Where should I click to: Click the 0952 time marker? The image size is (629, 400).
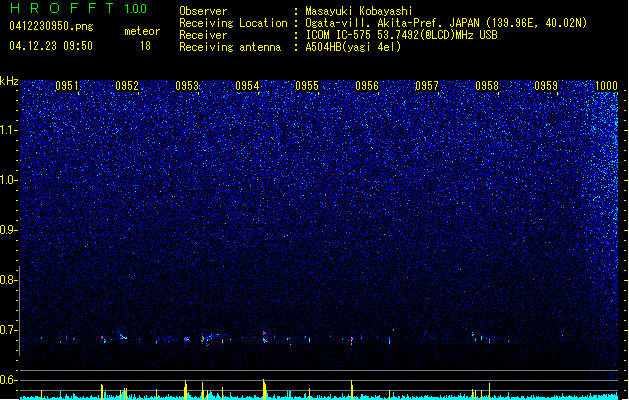click(x=127, y=86)
